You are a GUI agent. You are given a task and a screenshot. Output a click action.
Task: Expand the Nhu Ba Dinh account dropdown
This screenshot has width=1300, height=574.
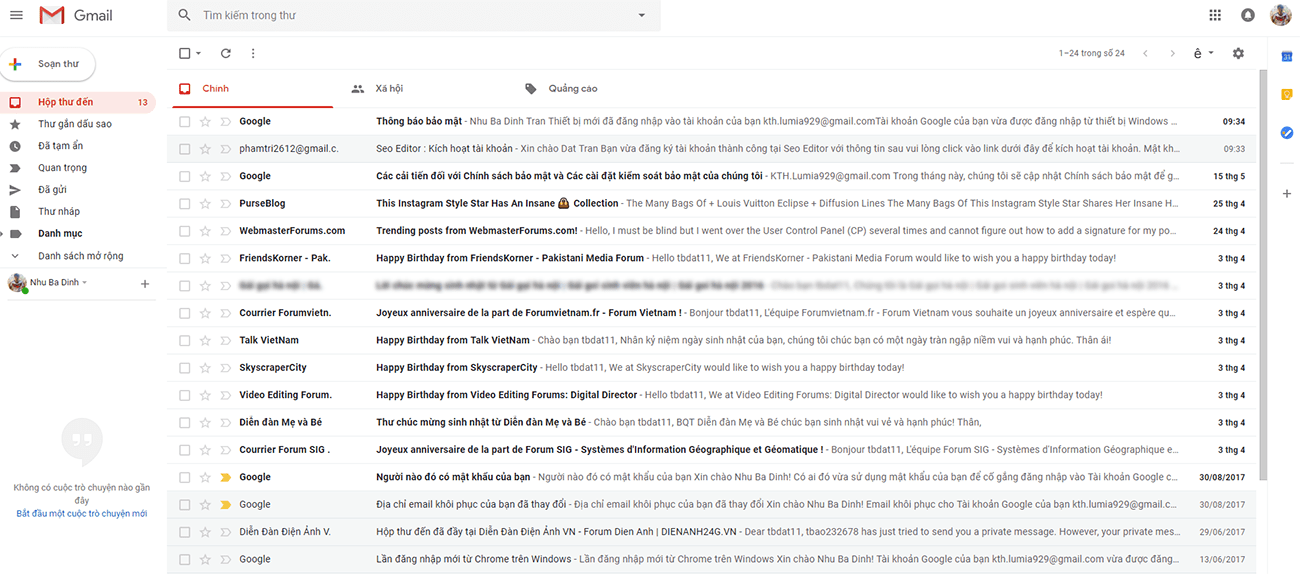(x=85, y=283)
